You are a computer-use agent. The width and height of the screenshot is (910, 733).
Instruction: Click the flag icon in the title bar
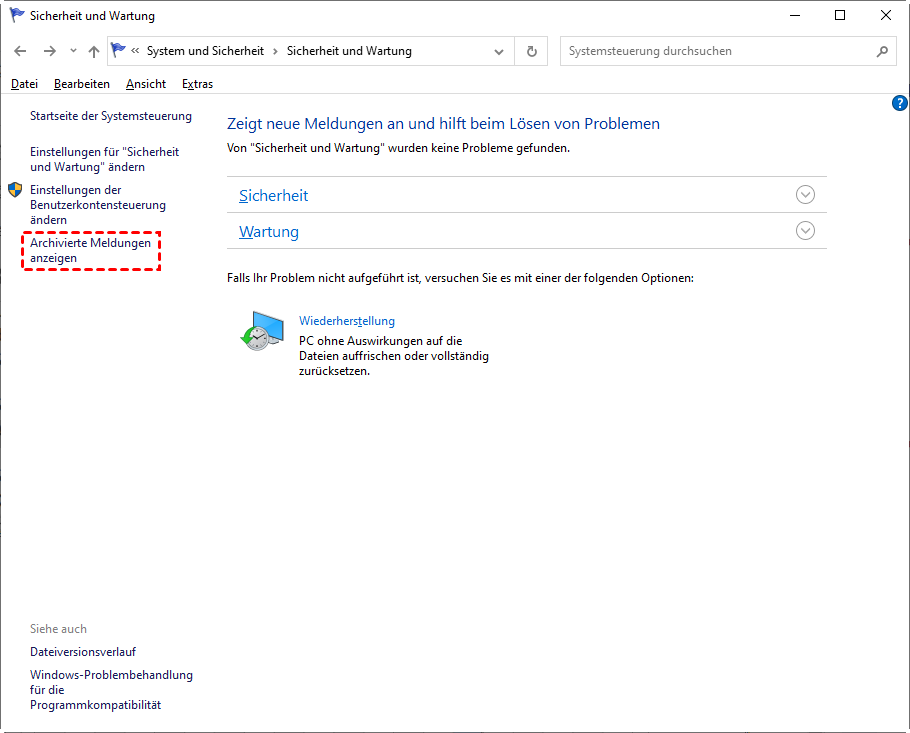(x=17, y=15)
